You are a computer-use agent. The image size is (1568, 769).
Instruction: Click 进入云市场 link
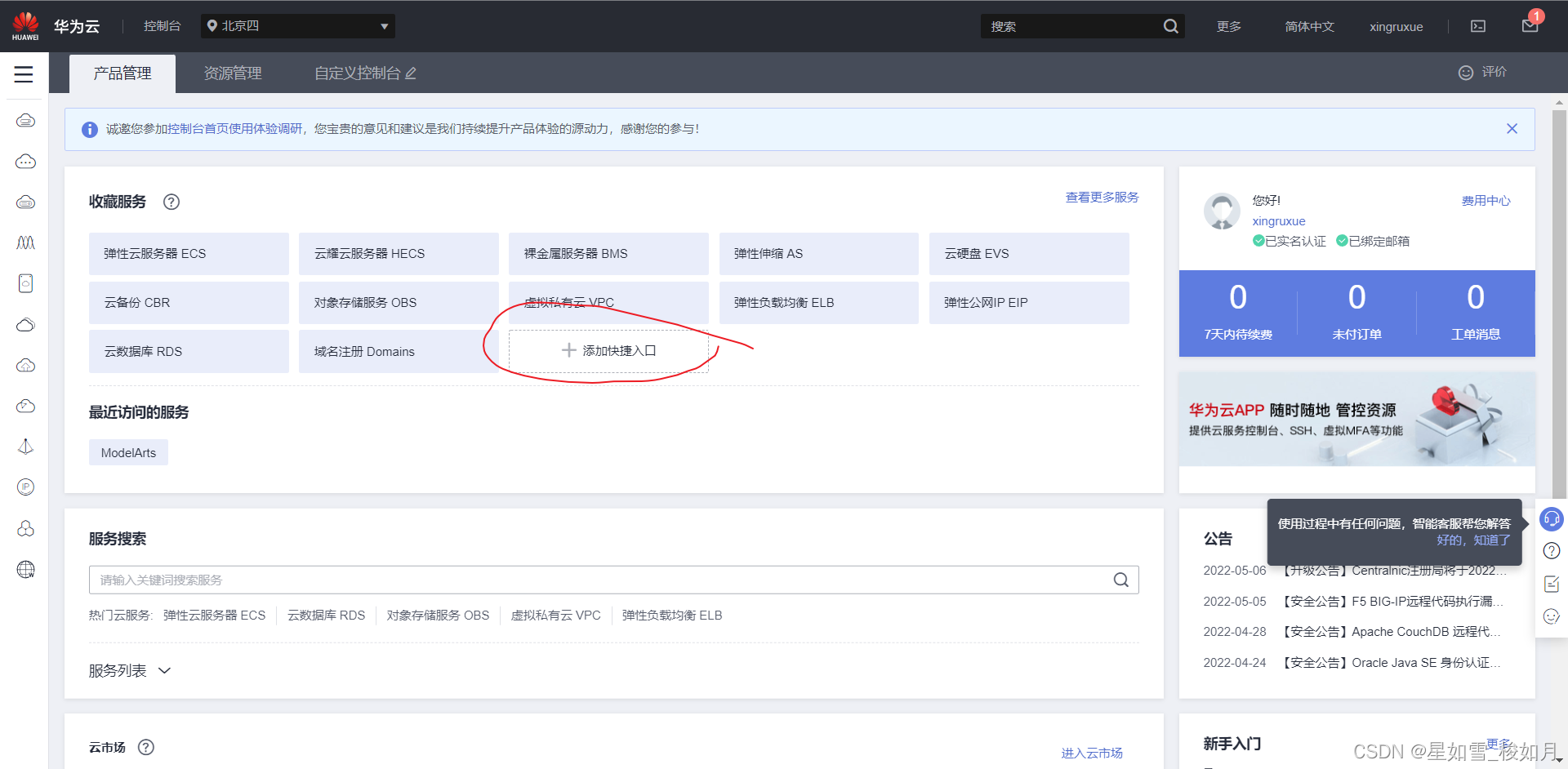click(1092, 753)
